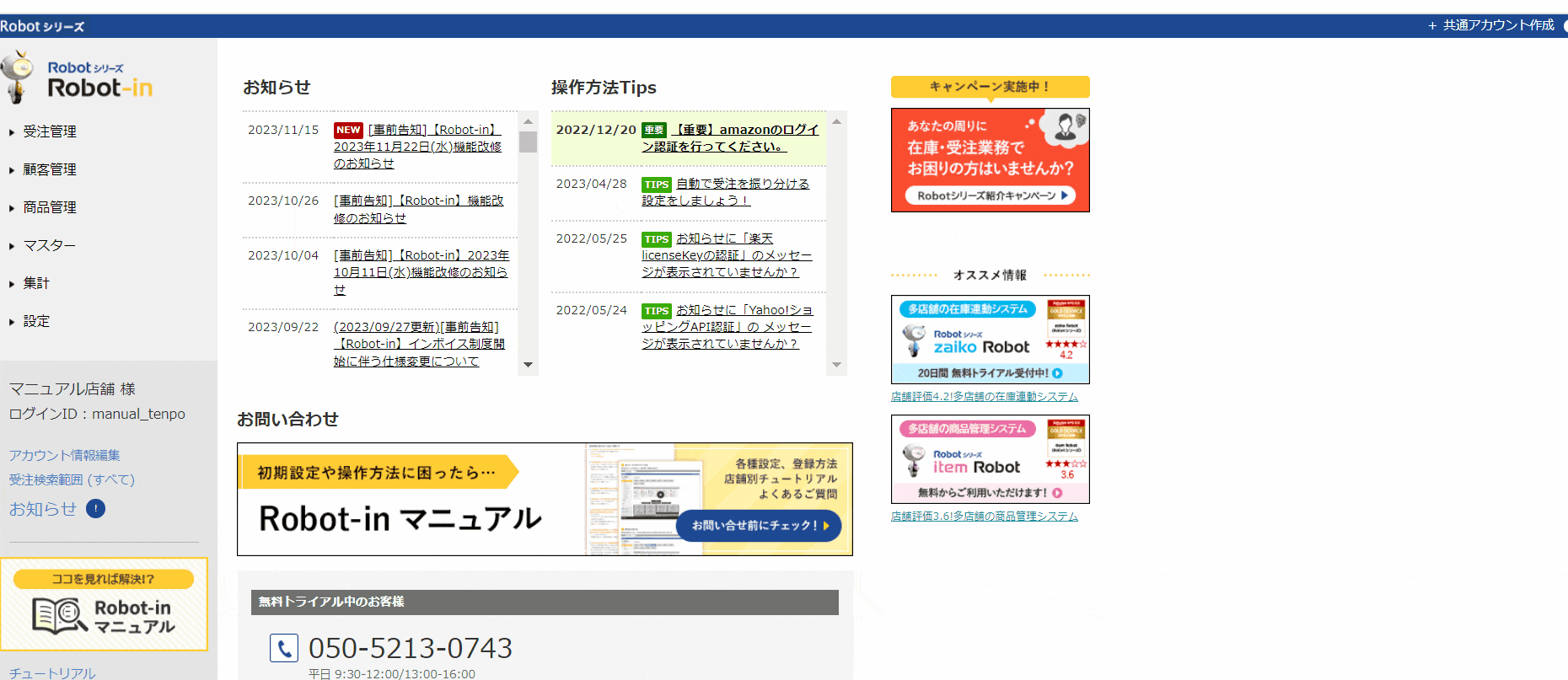Image resolution: width=1568 pixels, height=680 pixels.
Task: Click the date 2023/11/15
Action: [283, 130]
